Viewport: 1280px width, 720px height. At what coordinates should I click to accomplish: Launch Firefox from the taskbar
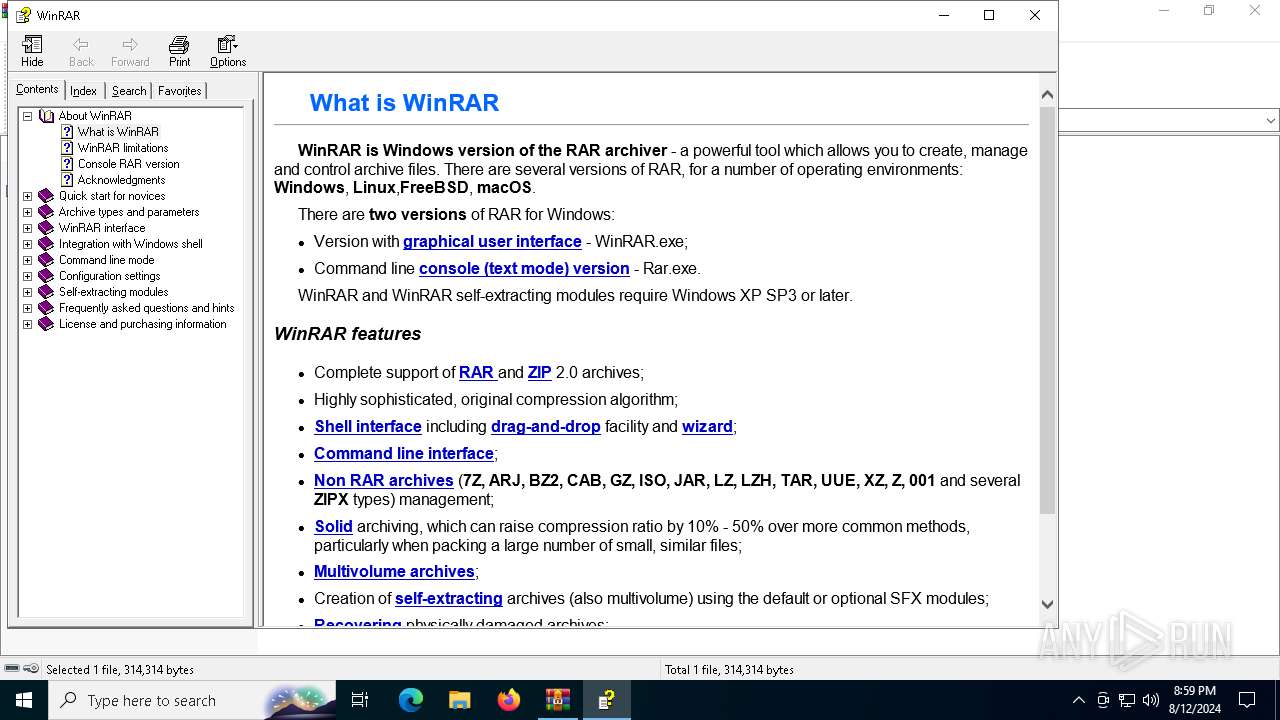tap(509, 700)
